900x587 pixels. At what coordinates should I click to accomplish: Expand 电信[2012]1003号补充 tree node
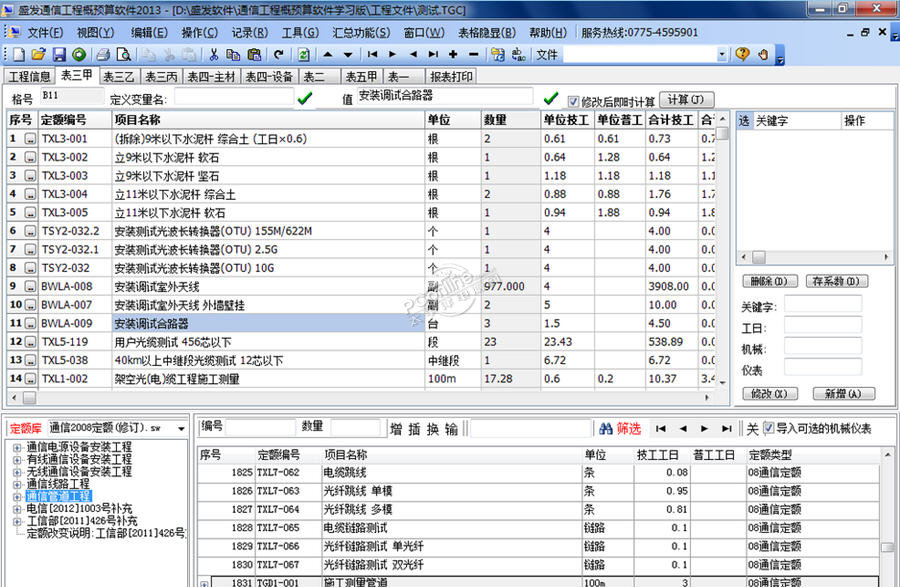[x=17, y=509]
